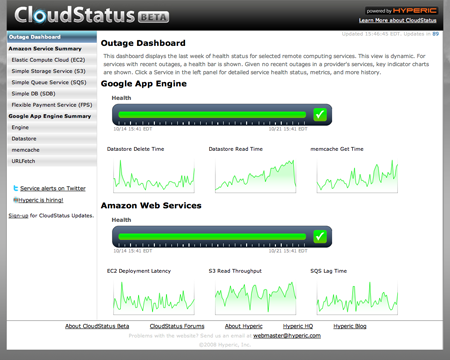Screen dimensions: 450x360
Task: Click the Hyperic hiring globe icon
Action: [x=15, y=200]
